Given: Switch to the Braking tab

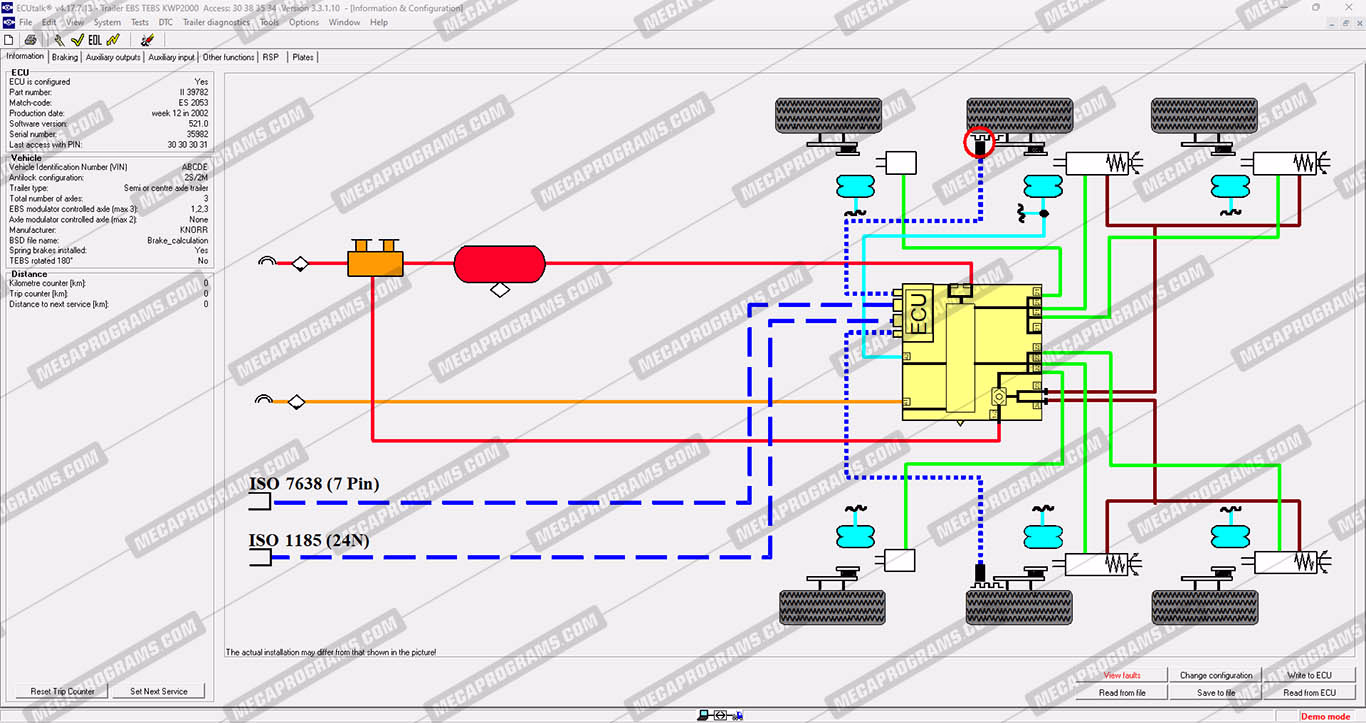Looking at the screenshot, I should coord(64,57).
